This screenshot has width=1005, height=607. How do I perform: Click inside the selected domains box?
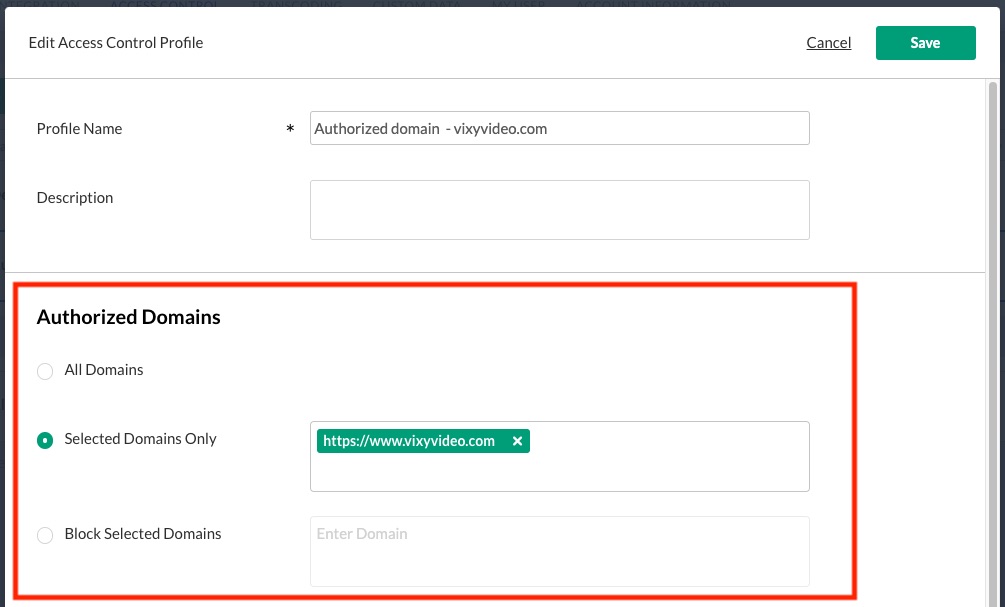(x=560, y=456)
